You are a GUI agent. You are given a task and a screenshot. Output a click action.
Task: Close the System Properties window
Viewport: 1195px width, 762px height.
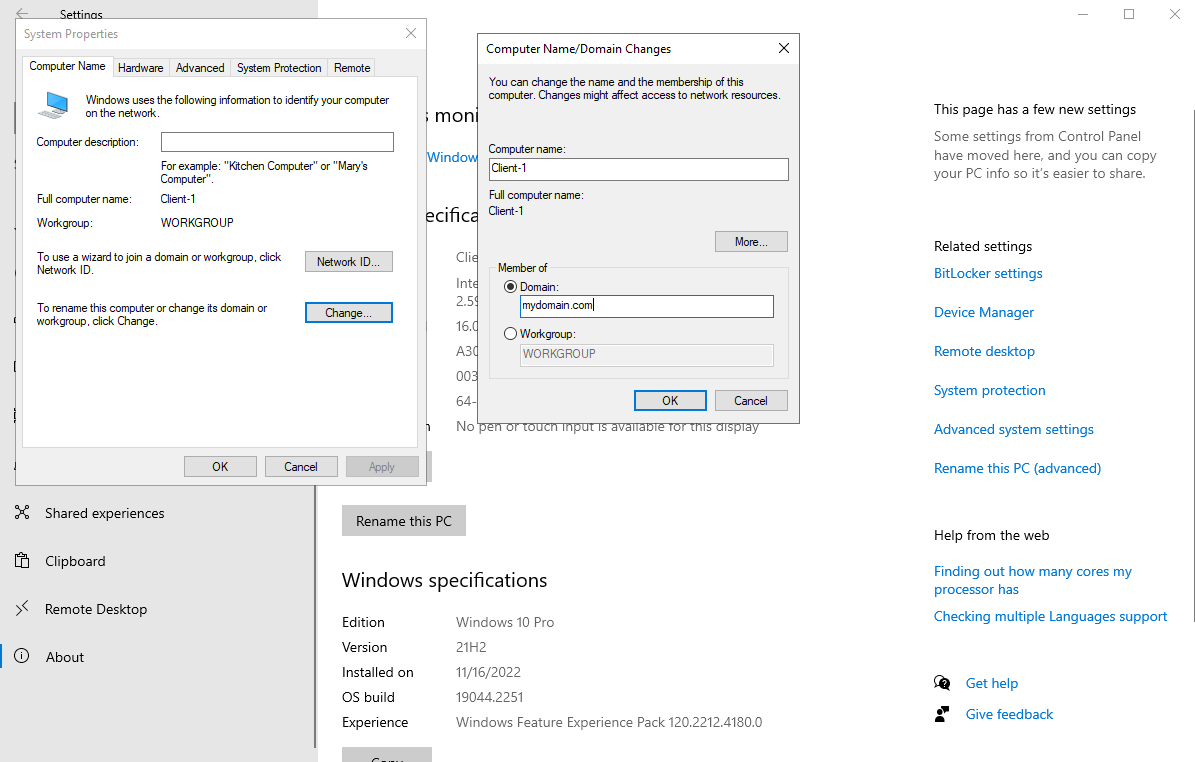(411, 33)
